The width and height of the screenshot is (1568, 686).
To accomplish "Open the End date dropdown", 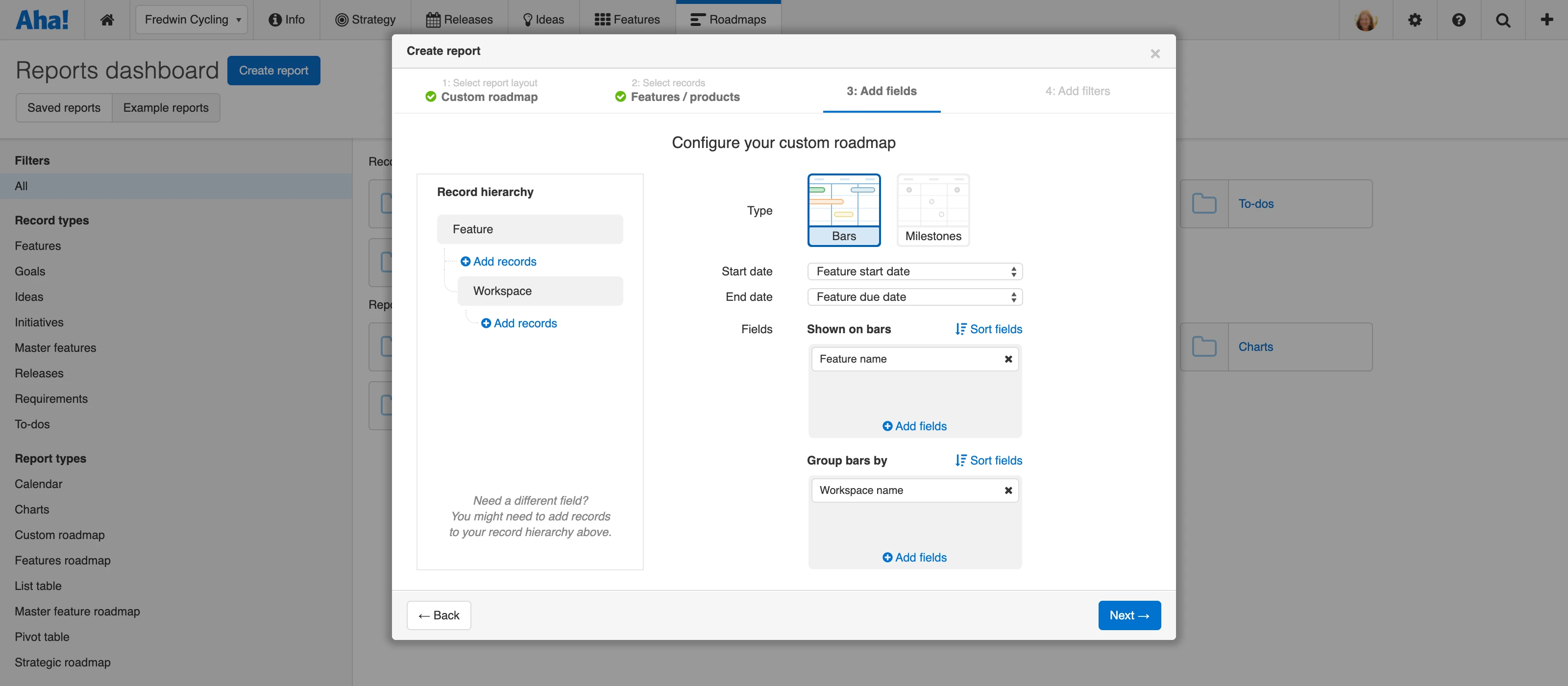I will pos(914,297).
